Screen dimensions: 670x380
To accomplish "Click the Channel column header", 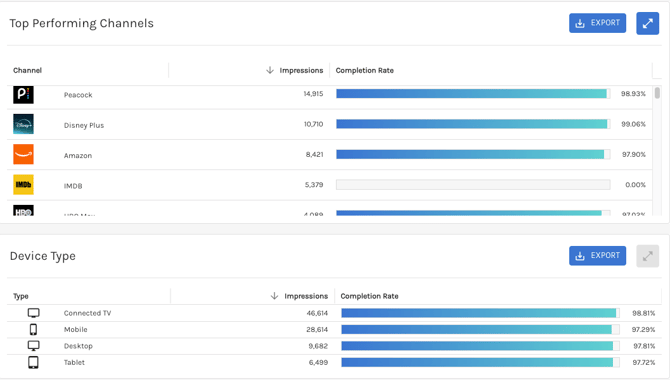I will pyautogui.click(x=27, y=71).
